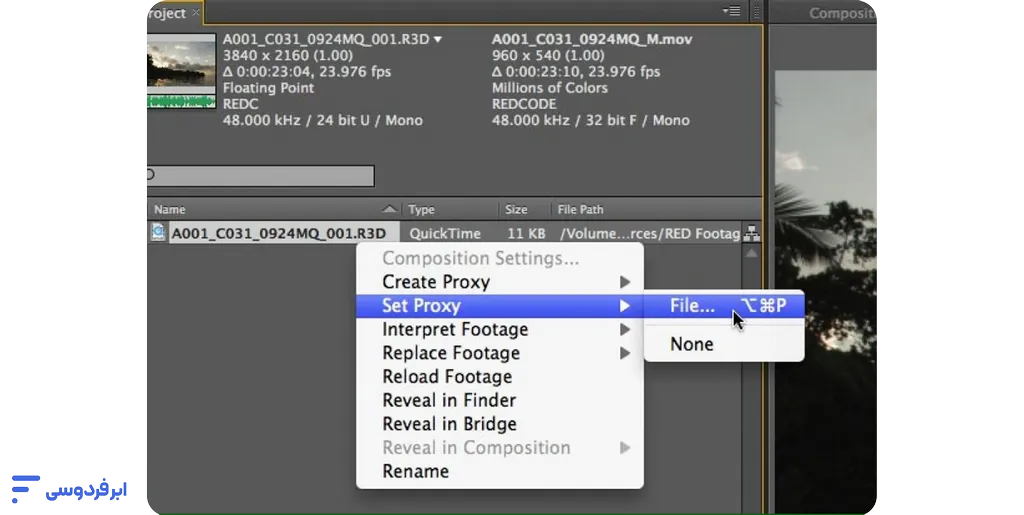Click the /Volume...rces/RED Footag path cell
Screen dimensions: 1024x515
[x=650, y=233]
